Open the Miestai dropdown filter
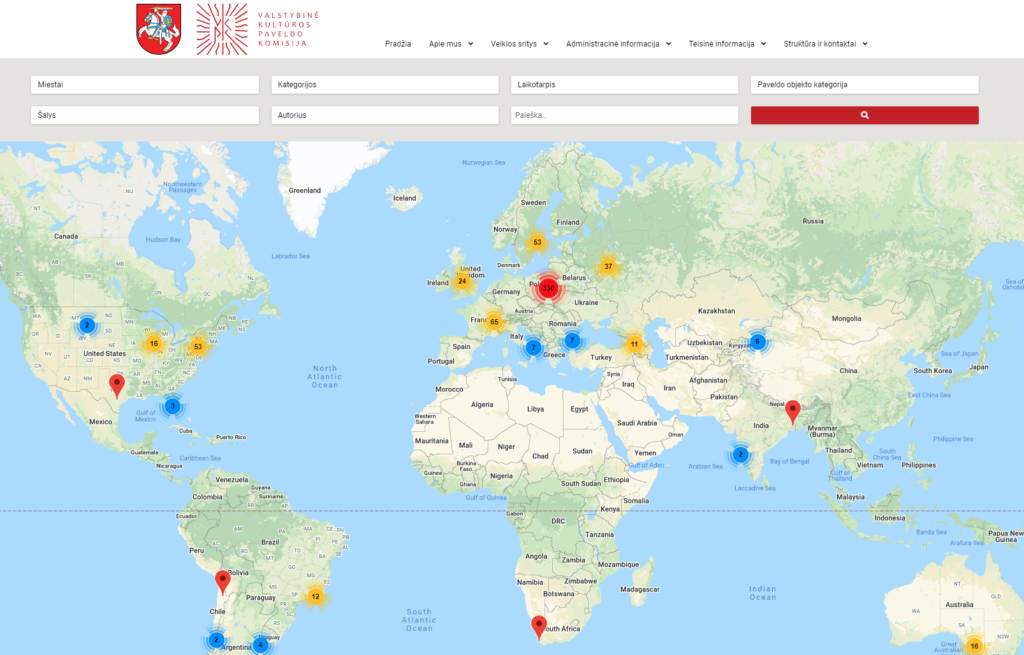The width and height of the screenshot is (1024, 655). coord(144,85)
